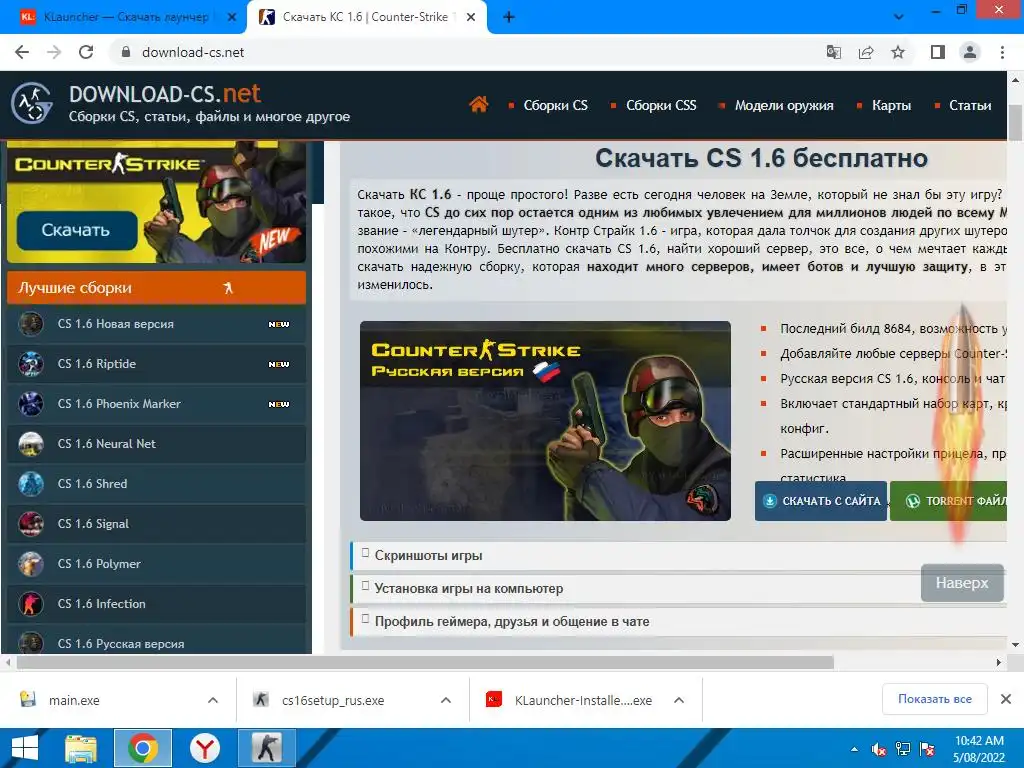Open the Сборки CS menu item
The width and height of the screenshot is (1024, 768).
point(555,105)
